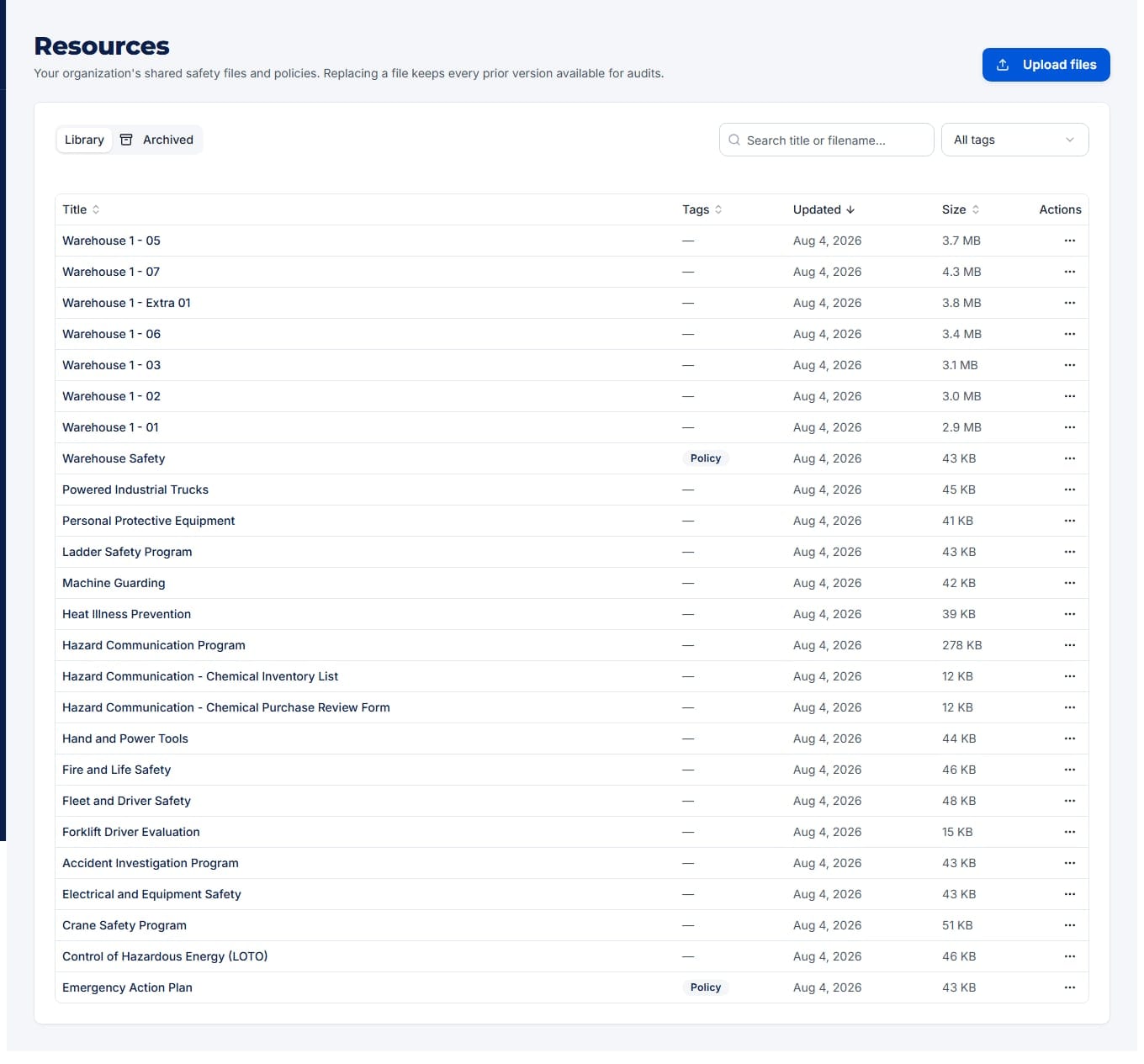Open Hazard Communication Program document

(154, 645)
